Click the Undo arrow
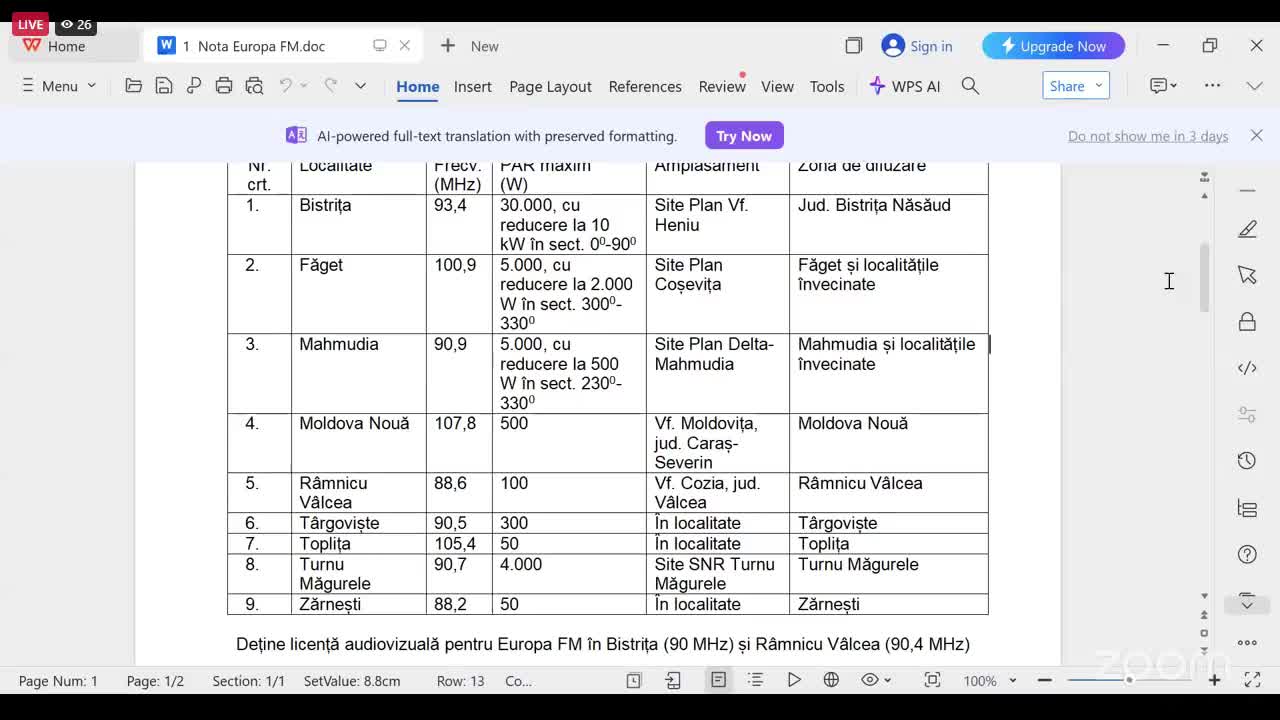This screenshot has width=1280, height=720. 285,86
